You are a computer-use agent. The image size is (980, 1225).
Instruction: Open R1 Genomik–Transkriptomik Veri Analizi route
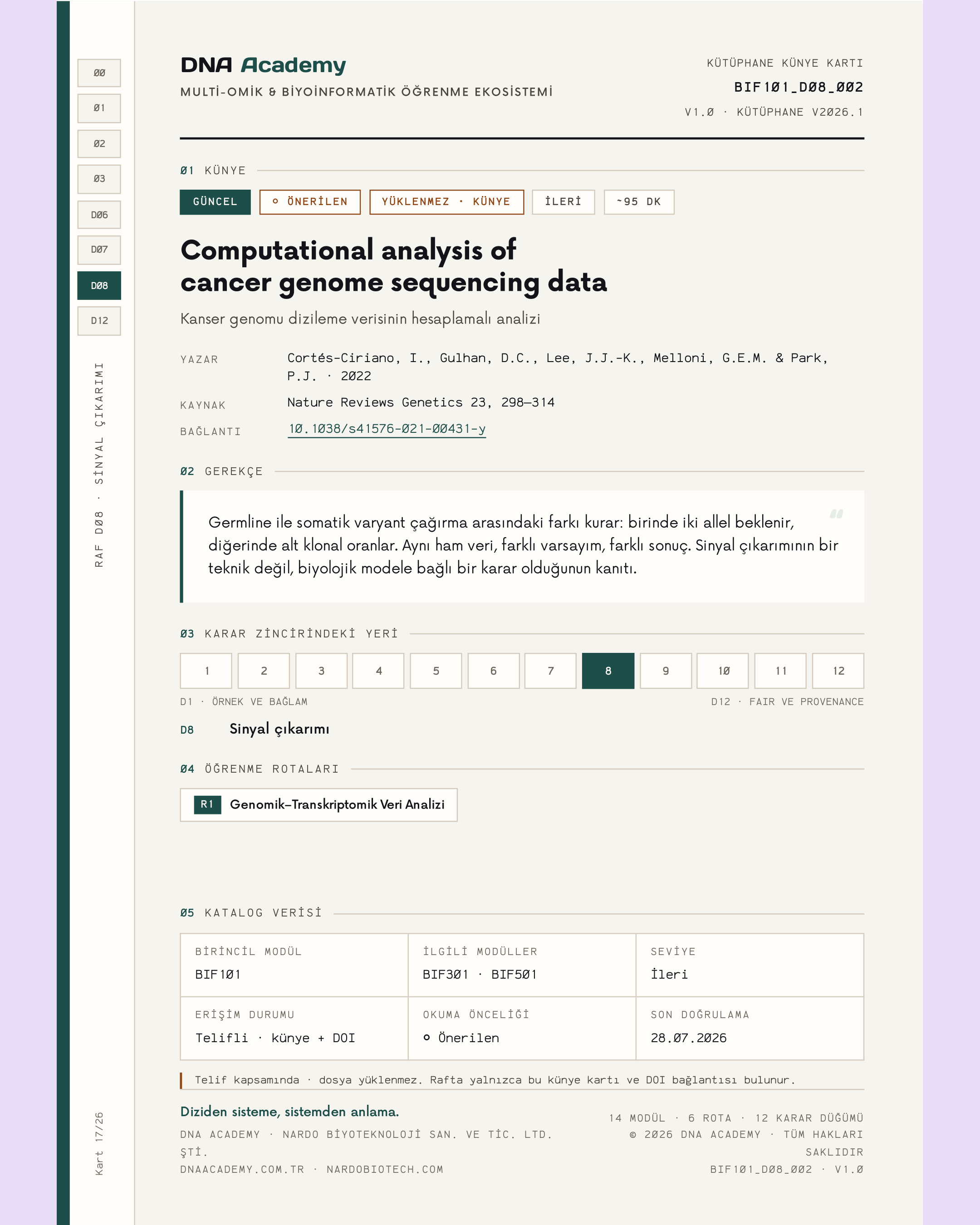point(318,804)
